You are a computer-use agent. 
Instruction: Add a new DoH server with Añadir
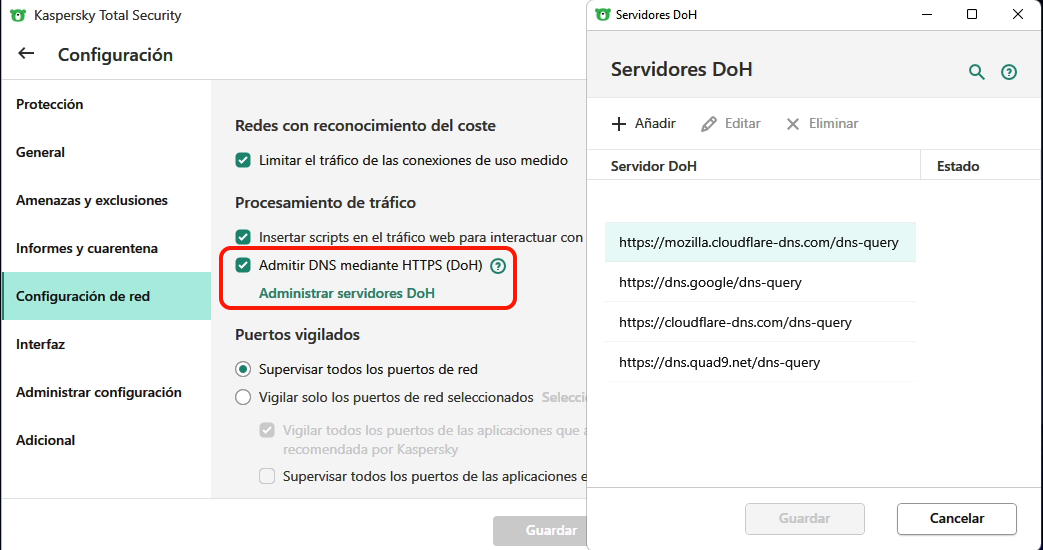coord(643,123)
